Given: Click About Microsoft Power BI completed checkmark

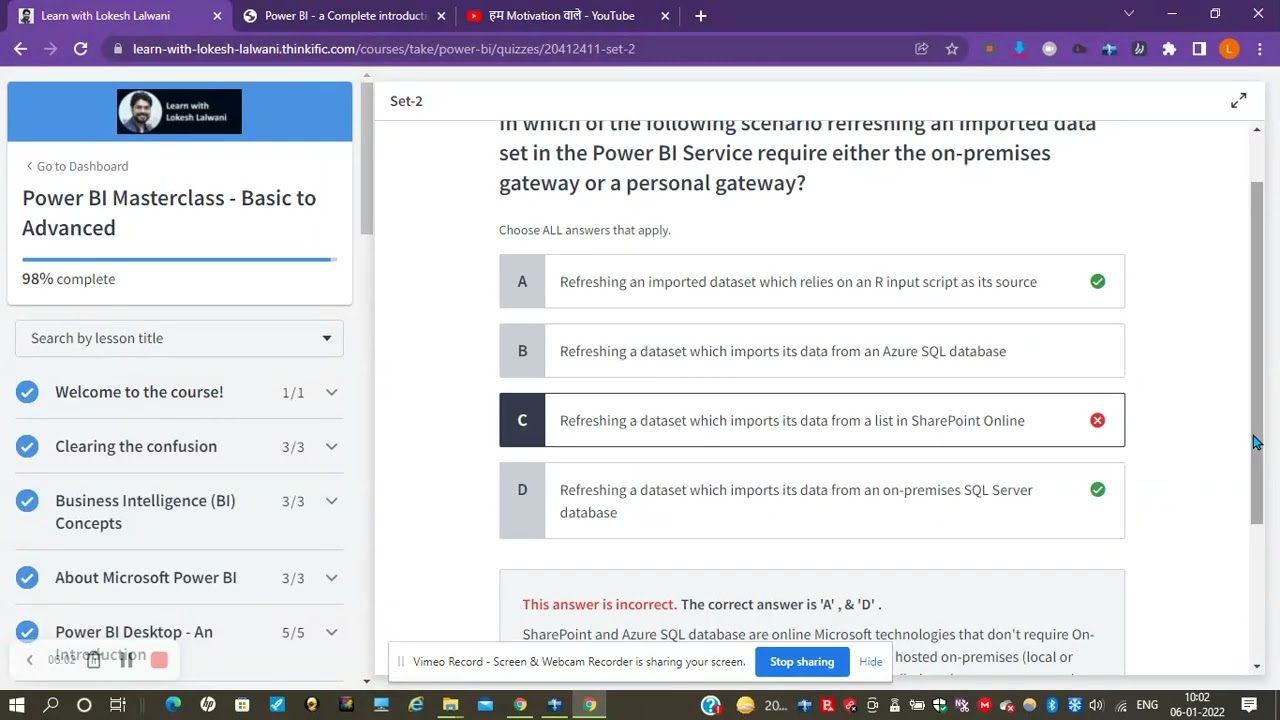Looking at the screenshot, I should point(27,577).
